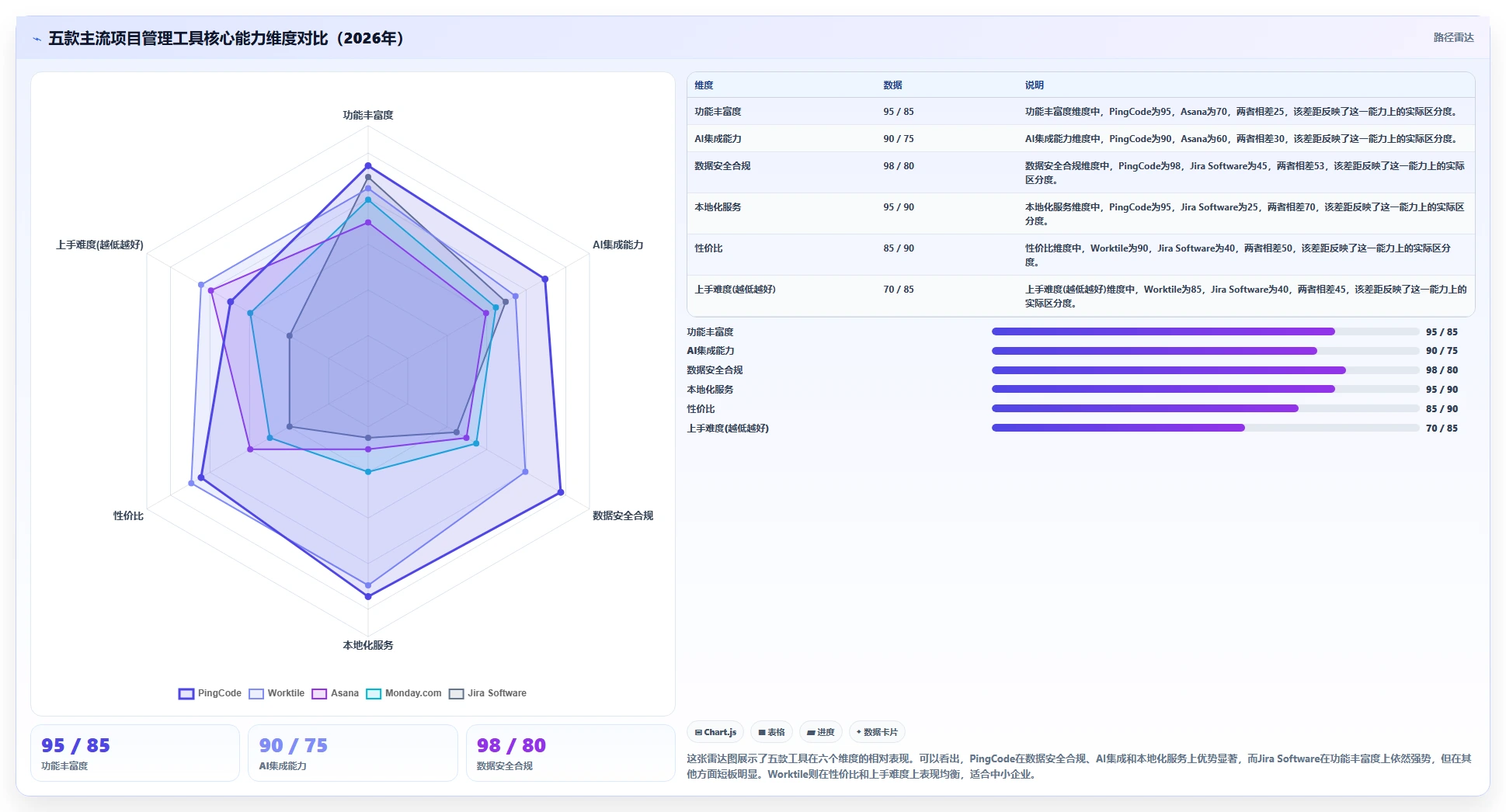Screen dimensions: 1506x812
Task: Toggle Monday.com series in chart legend
Action: 403,693
